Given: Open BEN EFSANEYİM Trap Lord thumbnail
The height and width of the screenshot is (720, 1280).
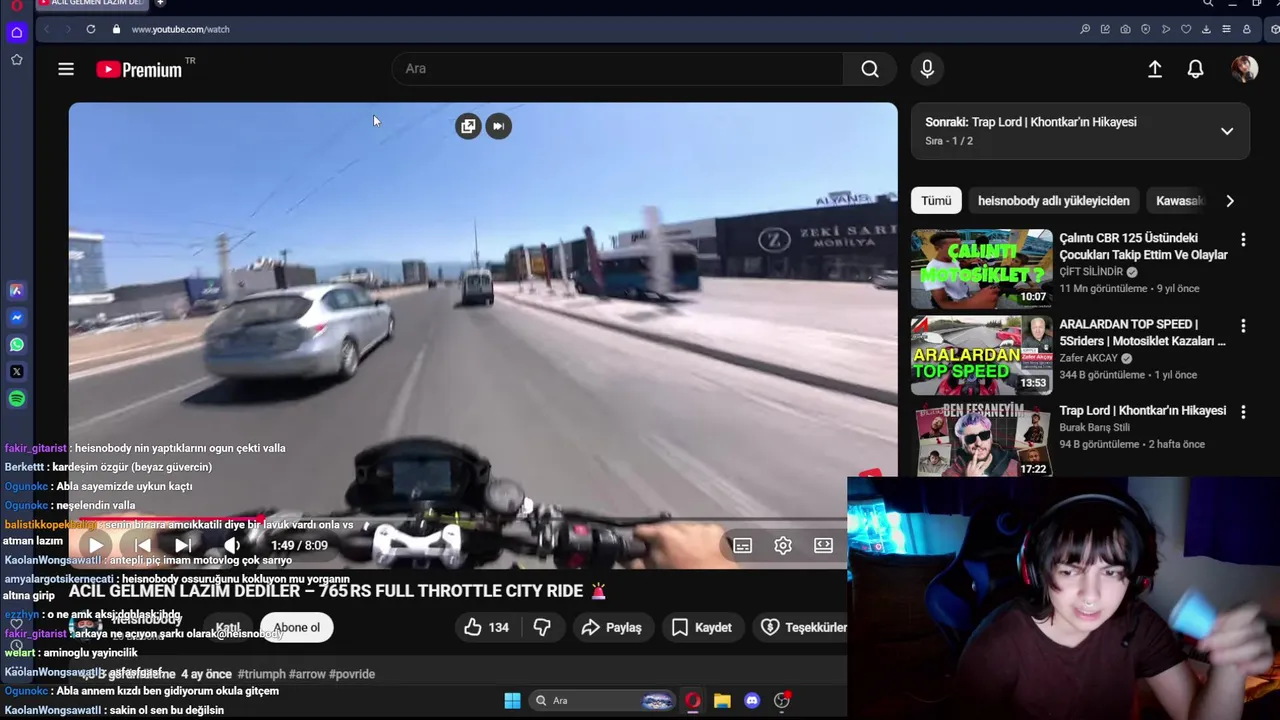Looking at the screenshot, I should [x=981, y=439].
